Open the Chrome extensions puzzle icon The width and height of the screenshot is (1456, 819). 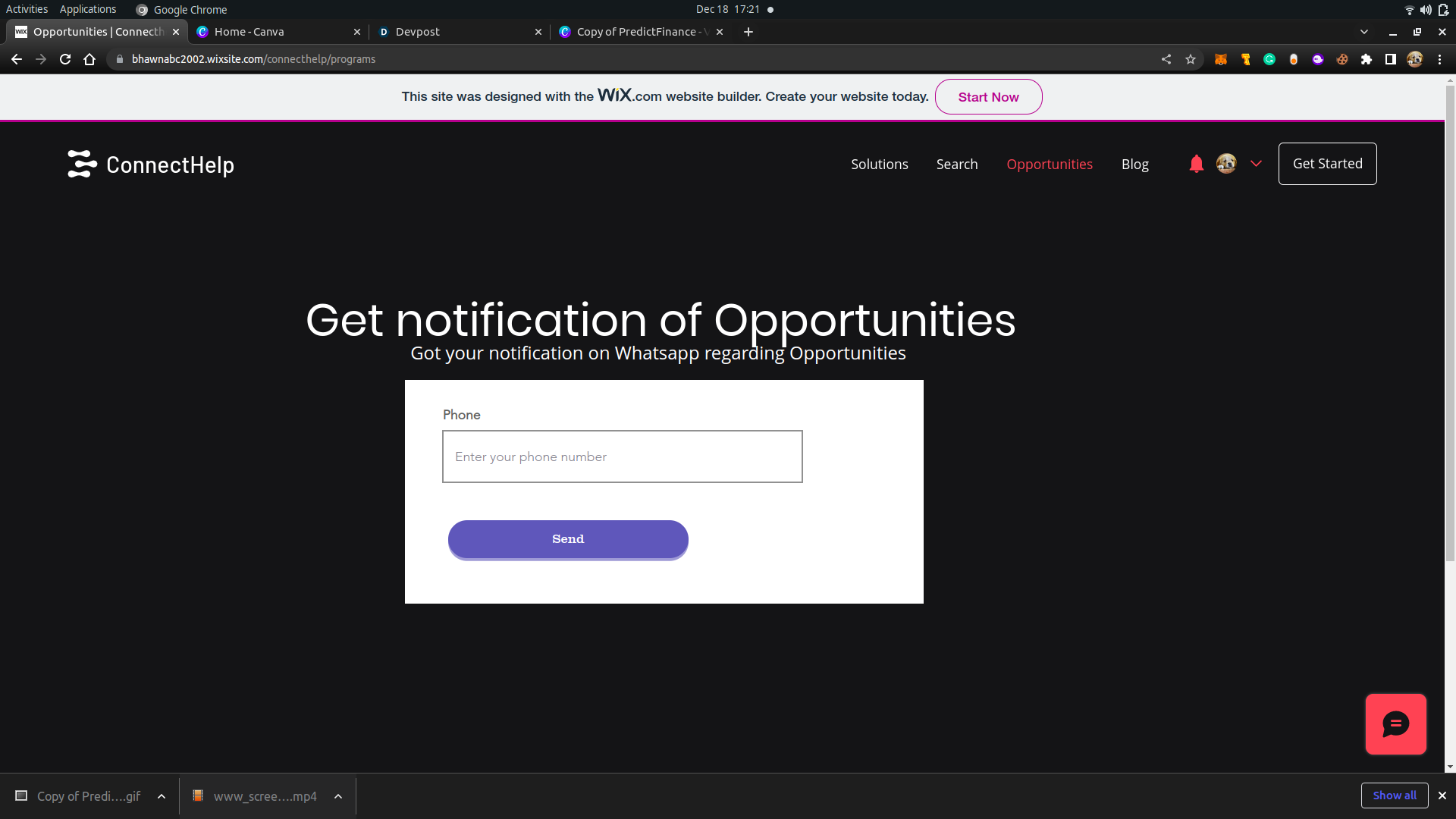(1367, 59)
